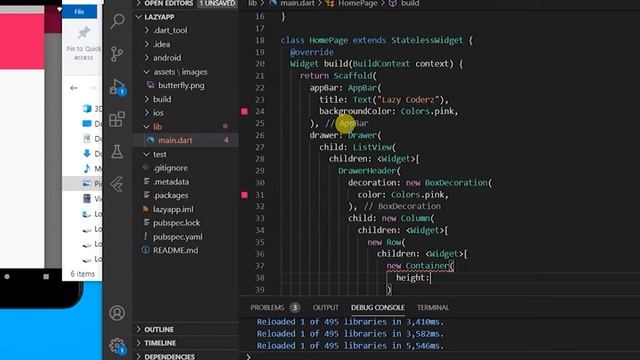
Task: Switch to the TERMINAL tab
Action: (x=433, y=307)
